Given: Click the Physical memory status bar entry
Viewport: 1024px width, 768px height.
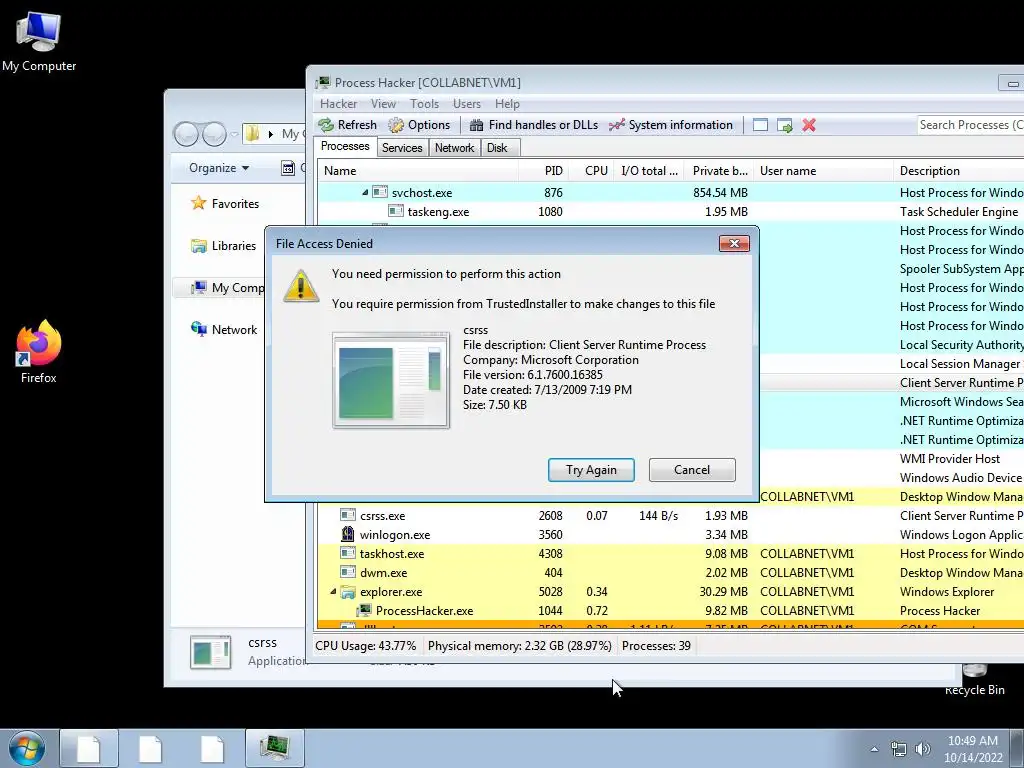Looking at the screenshot, I should point(519,646).
